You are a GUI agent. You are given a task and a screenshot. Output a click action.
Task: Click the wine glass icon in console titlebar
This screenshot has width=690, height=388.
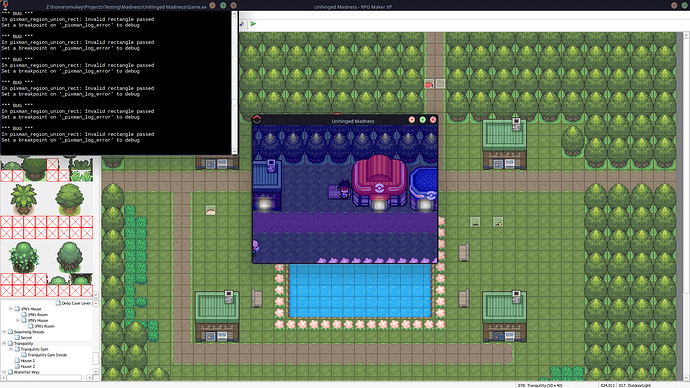[x=5, y=5]
